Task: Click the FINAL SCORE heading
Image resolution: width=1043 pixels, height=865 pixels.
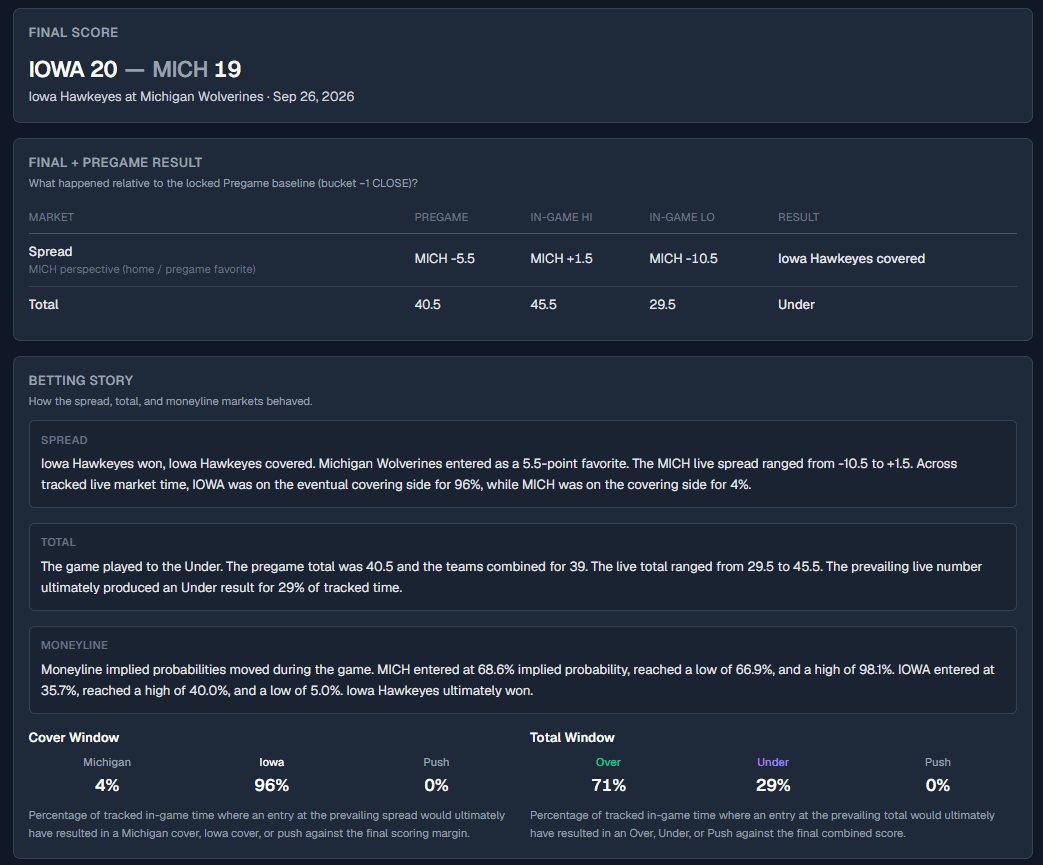Action: (73, 33)
